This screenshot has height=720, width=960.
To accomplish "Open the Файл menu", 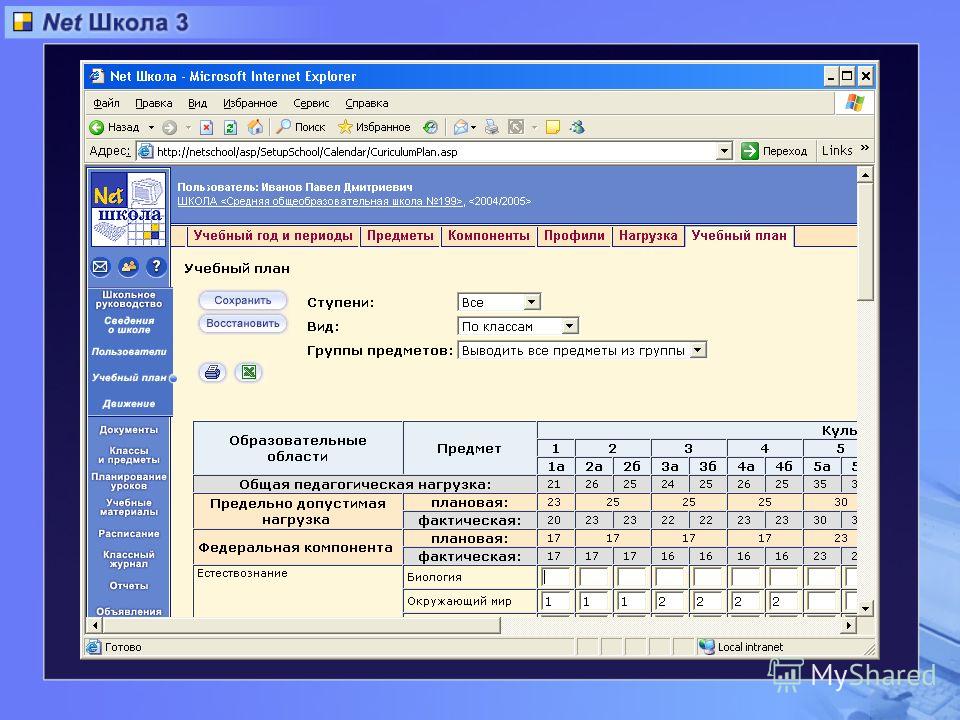I will [x=106, y=103].
